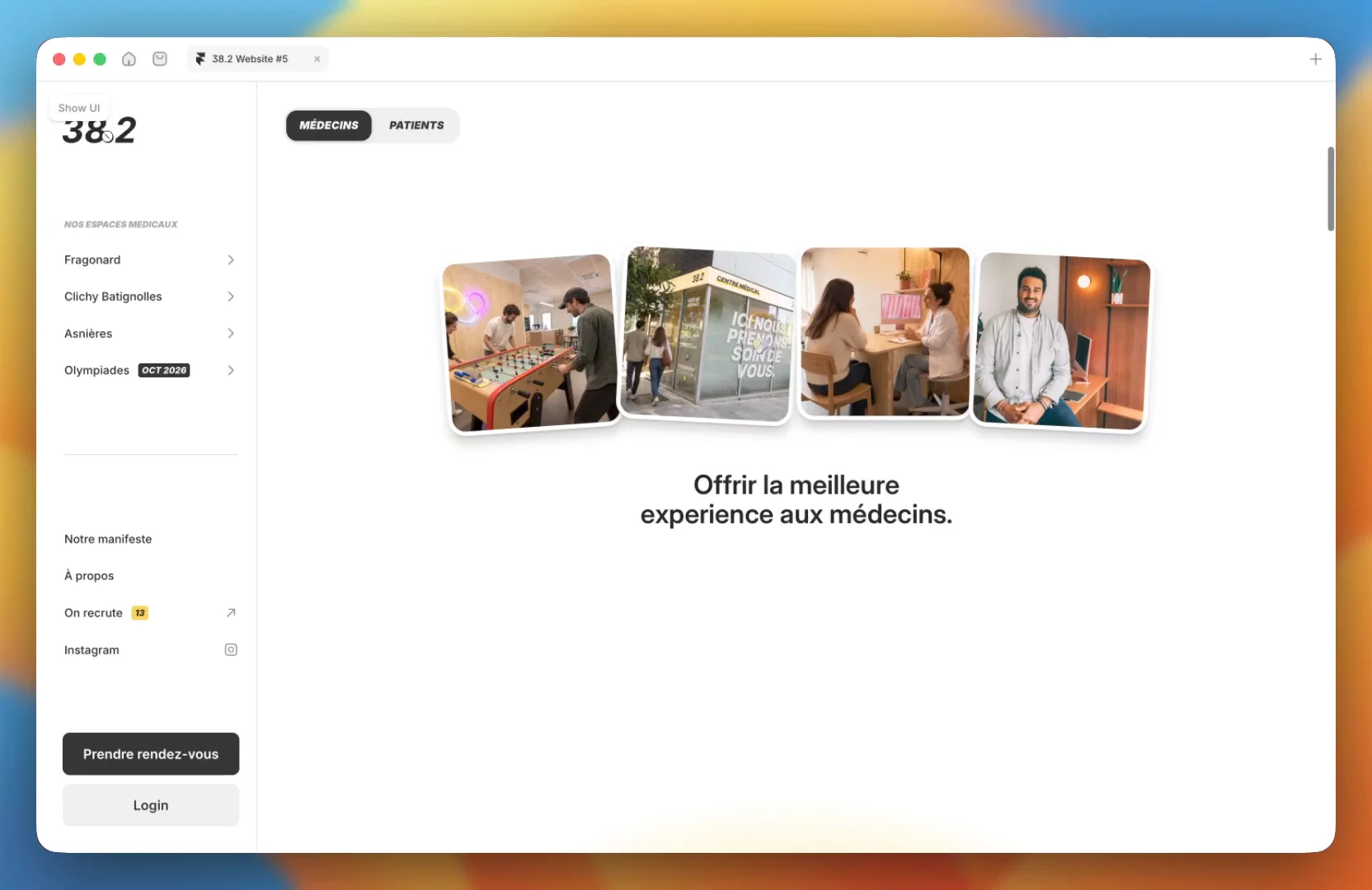Select the 38.2 Website #5 browser tab
The height and width of the screenshot is (890, 1372).
(257, 59)
